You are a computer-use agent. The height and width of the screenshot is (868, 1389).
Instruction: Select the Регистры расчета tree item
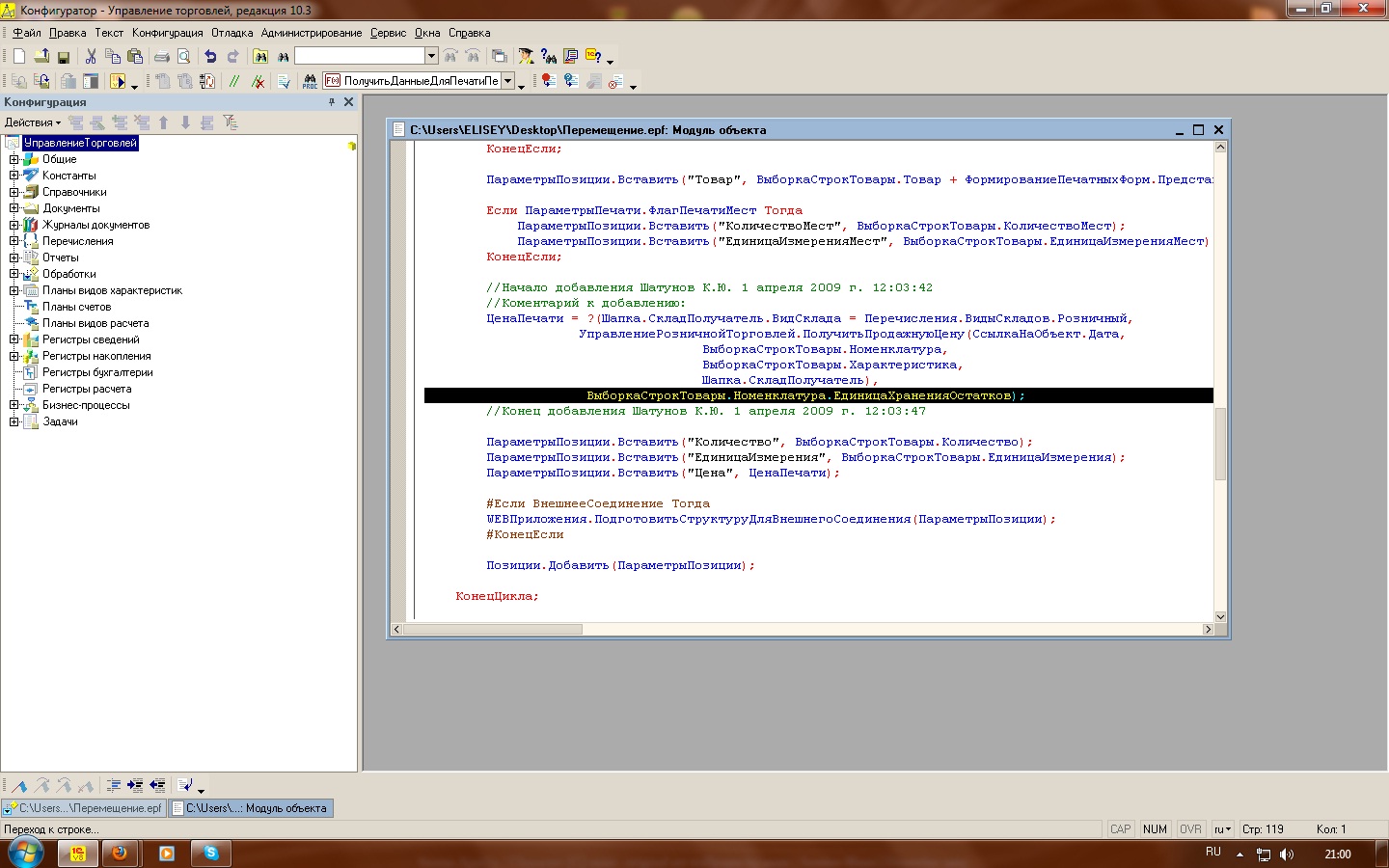tap(87, 389)
